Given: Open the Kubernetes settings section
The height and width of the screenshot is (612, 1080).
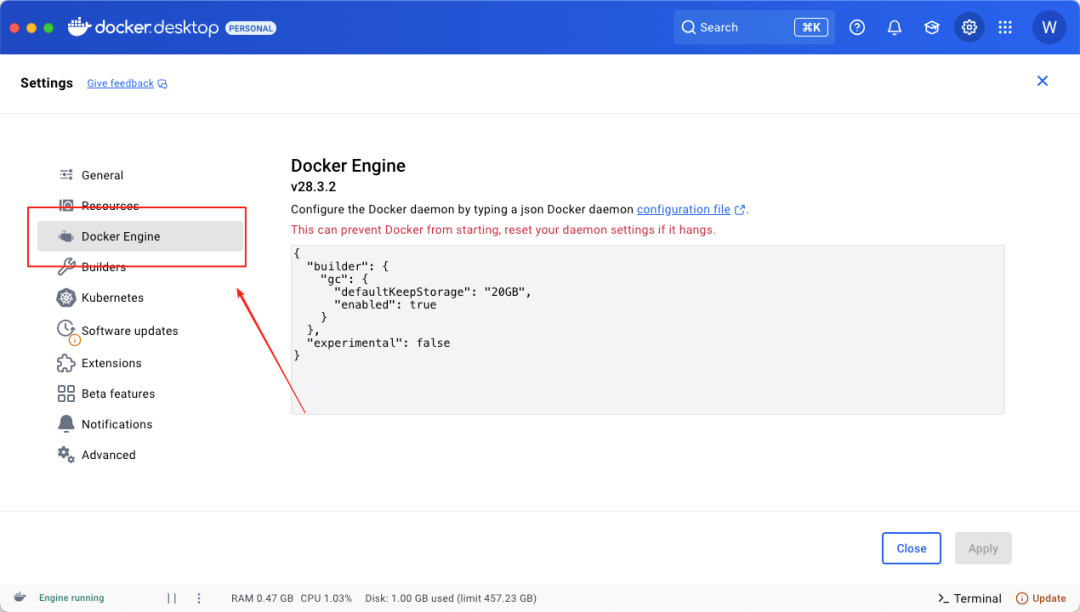Looking at the screenshot, I should pyautogui.click(x=112, y=298).
